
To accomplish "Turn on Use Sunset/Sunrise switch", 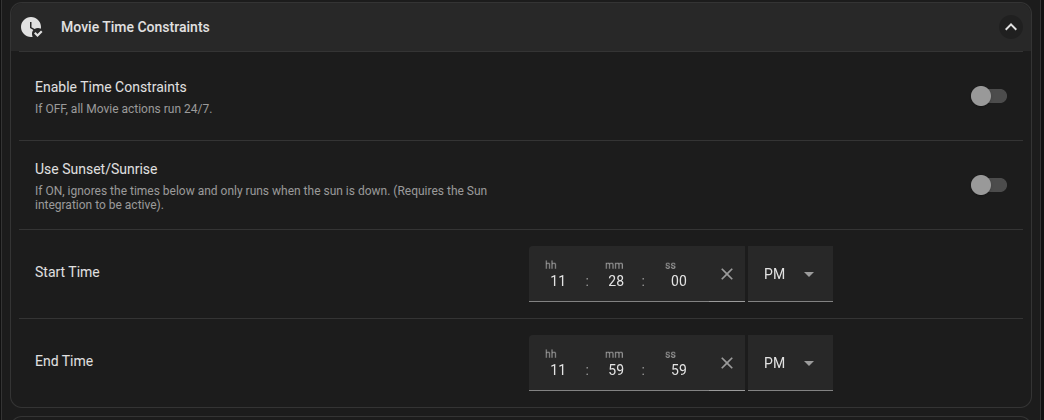I will (x=988, y=185).
